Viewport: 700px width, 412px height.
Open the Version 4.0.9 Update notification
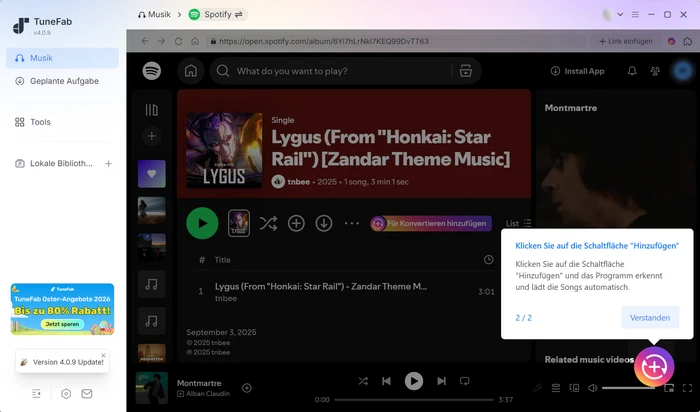62,362
